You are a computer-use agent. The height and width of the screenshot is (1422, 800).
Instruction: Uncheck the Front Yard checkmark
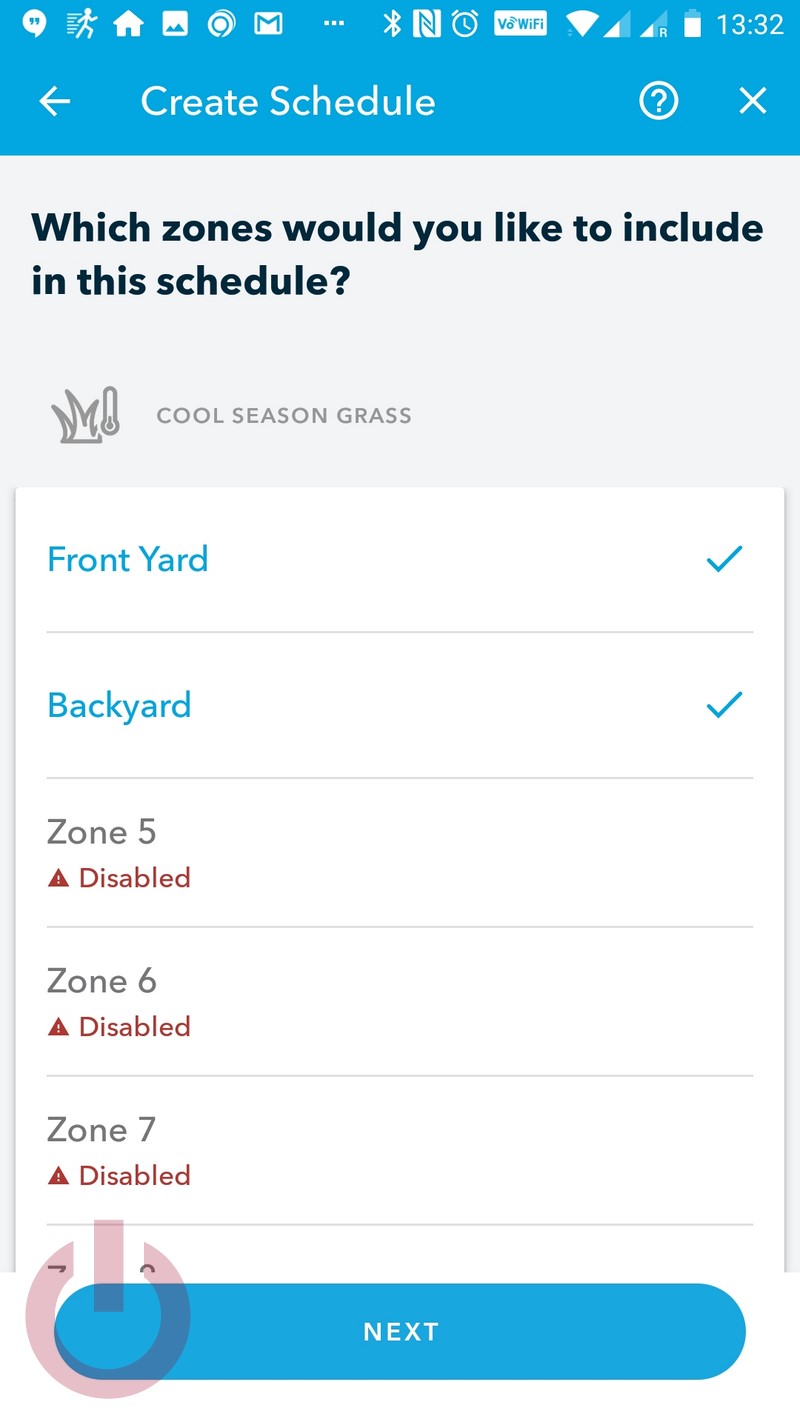coord(724,559)
